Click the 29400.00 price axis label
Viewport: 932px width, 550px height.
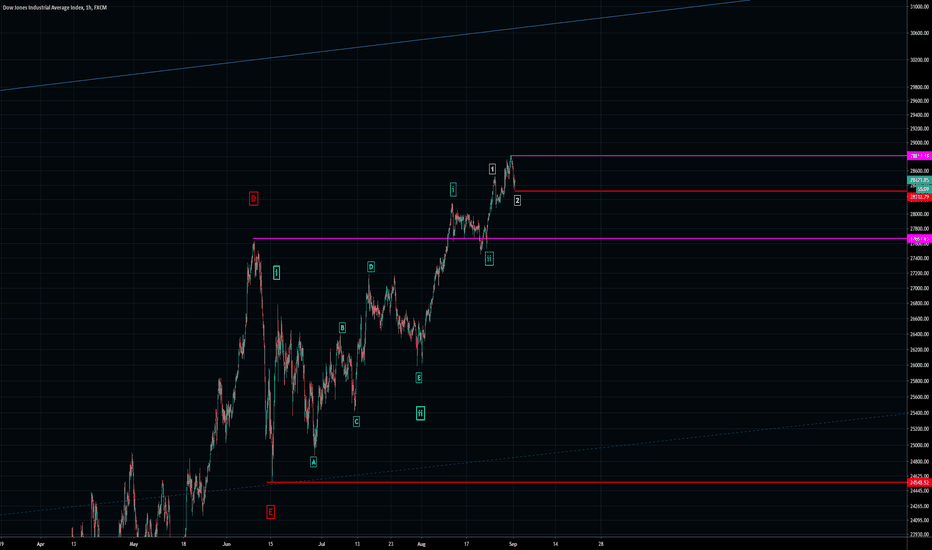pyautogui.click(x=920, y=115)
